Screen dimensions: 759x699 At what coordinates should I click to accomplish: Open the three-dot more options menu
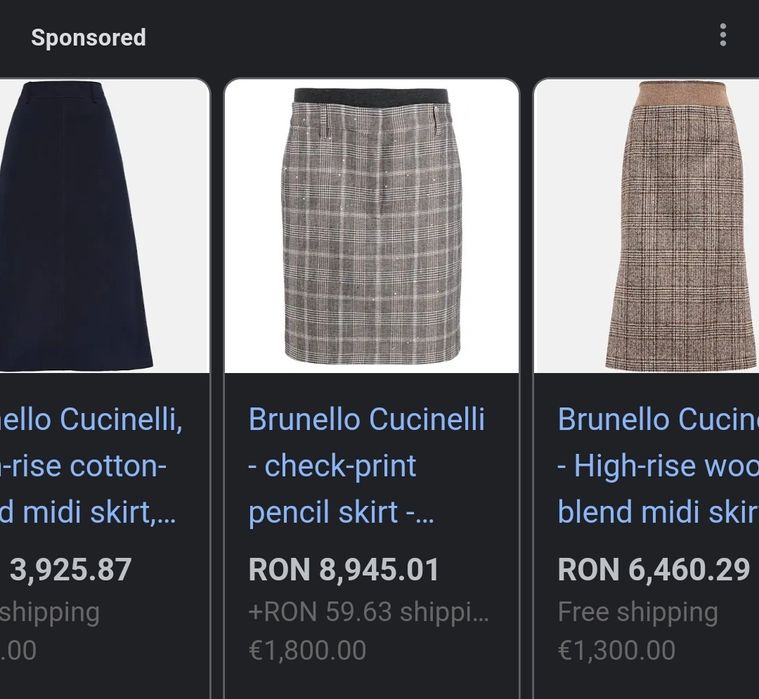click(722, 37)
